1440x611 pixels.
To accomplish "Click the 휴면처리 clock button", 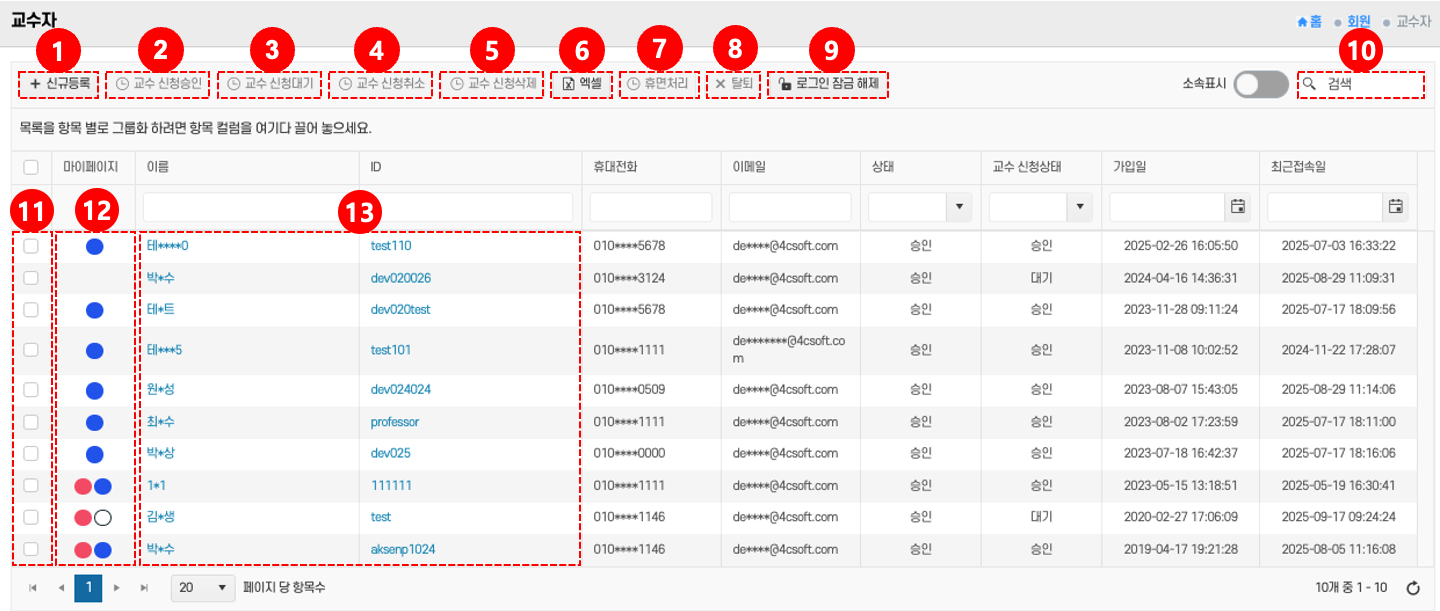I will (656, 84).
